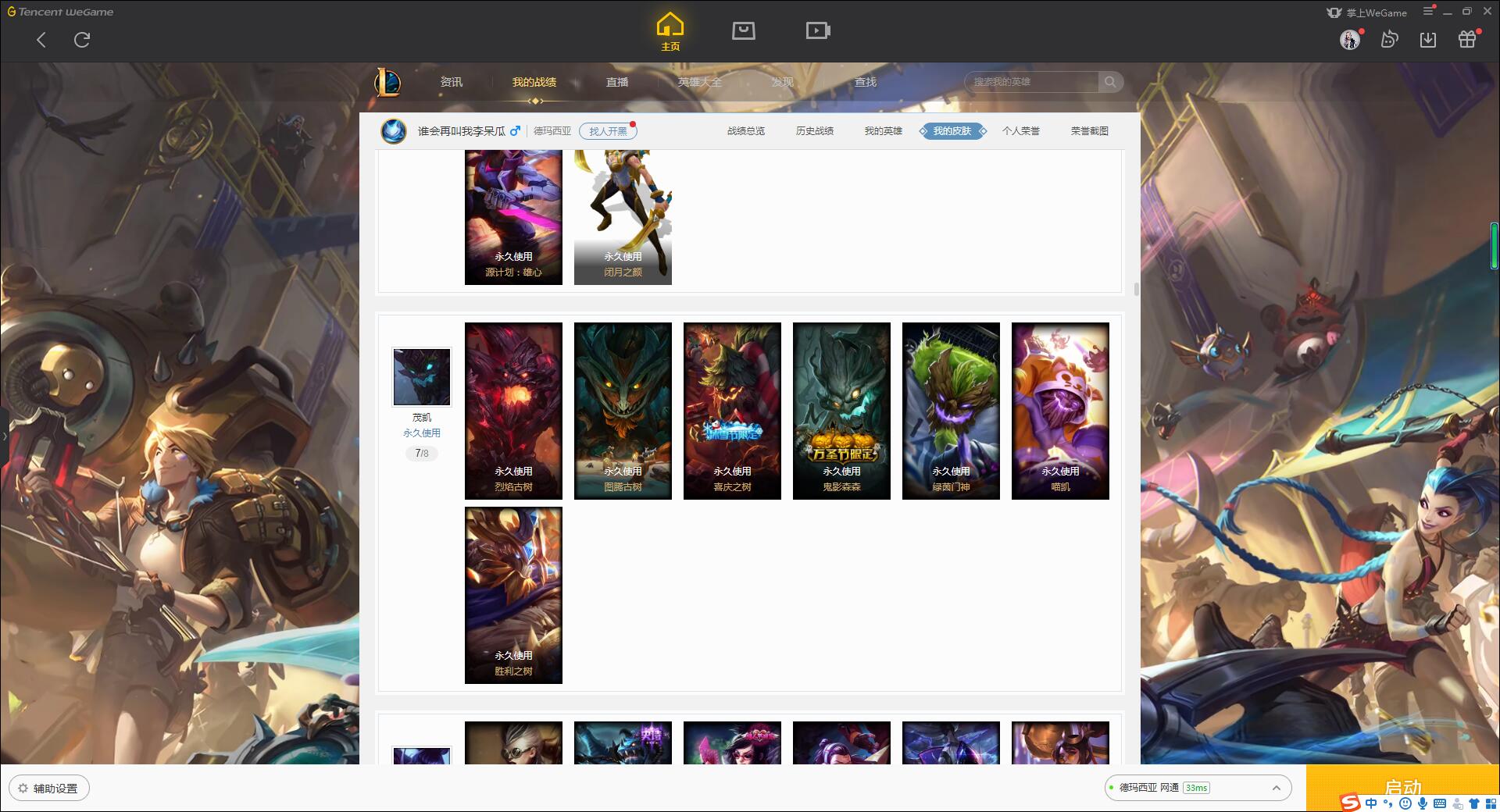
Task: Open the 烈焰古树 skin card
Action: click(x=513, y=411)
